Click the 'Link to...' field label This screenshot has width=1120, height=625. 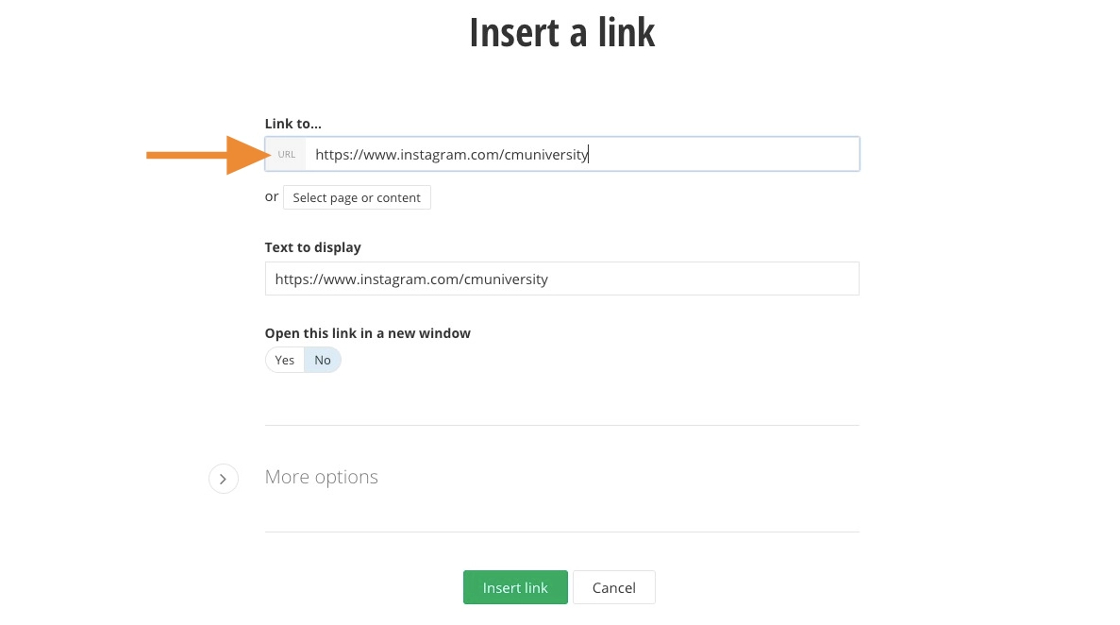(x=293, y=124)
